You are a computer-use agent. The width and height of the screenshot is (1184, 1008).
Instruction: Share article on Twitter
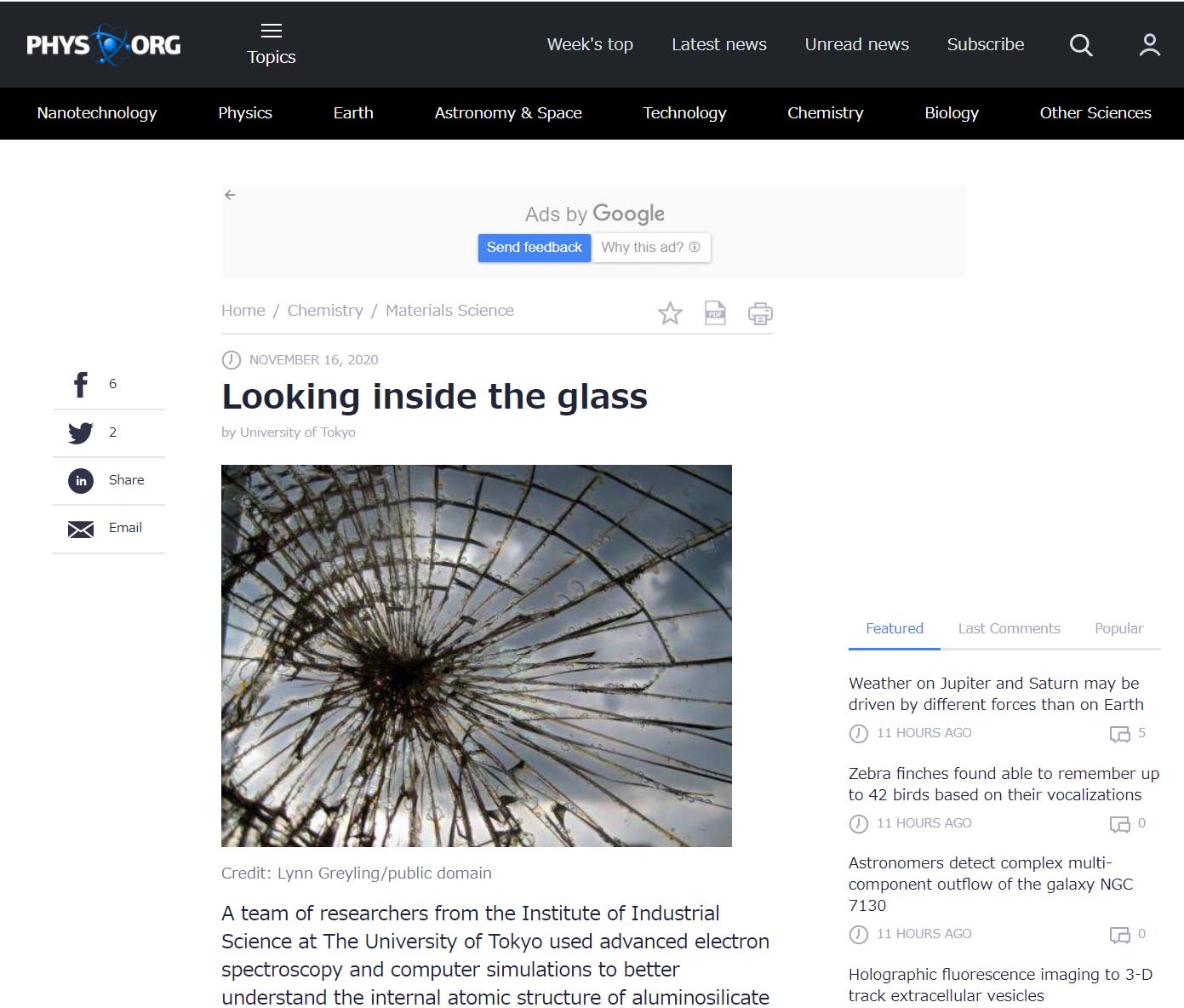tap(81, 433)
